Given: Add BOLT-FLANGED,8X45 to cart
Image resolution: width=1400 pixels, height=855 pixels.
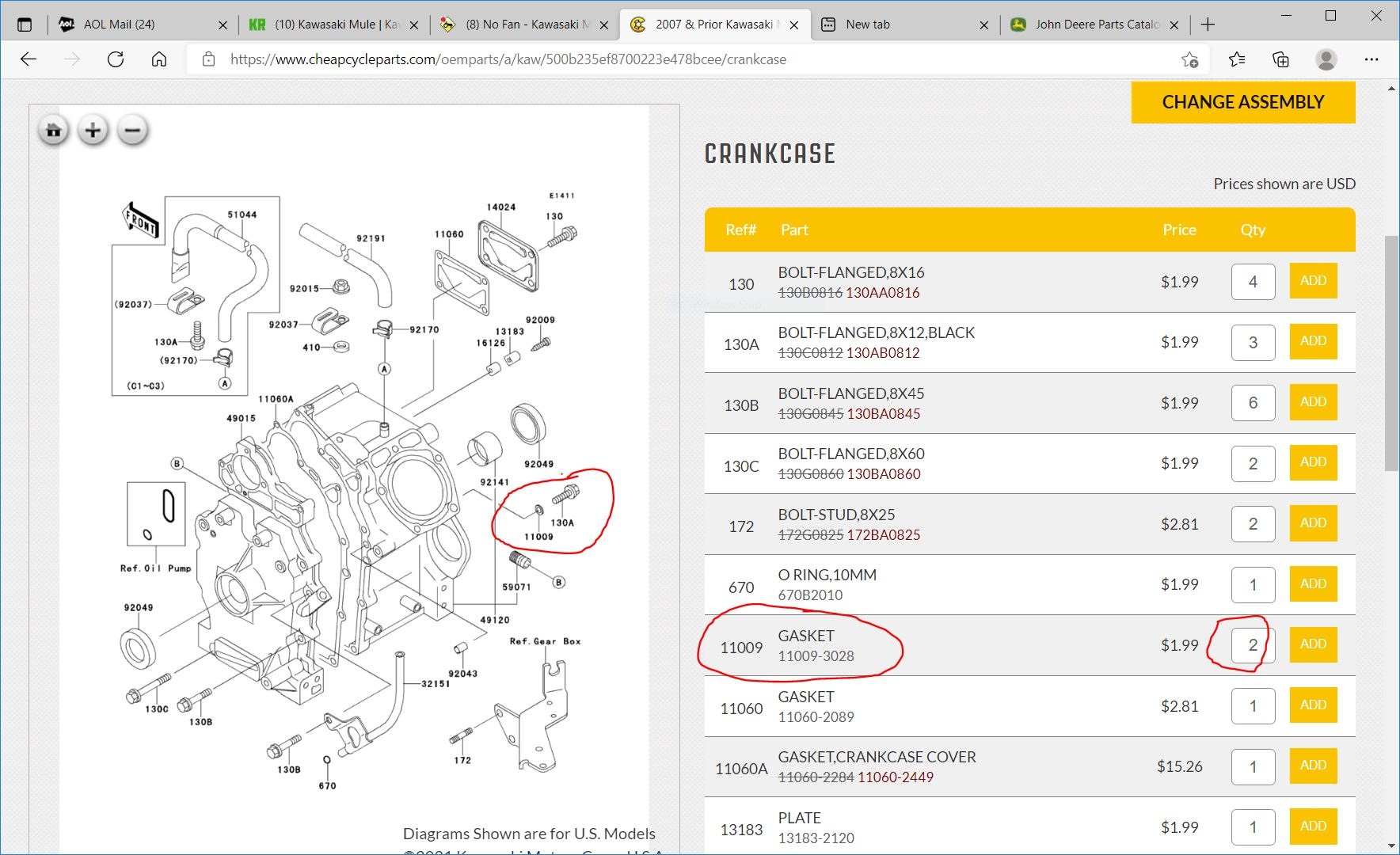Looking at the screenshot, I should tap(1313, 402).
